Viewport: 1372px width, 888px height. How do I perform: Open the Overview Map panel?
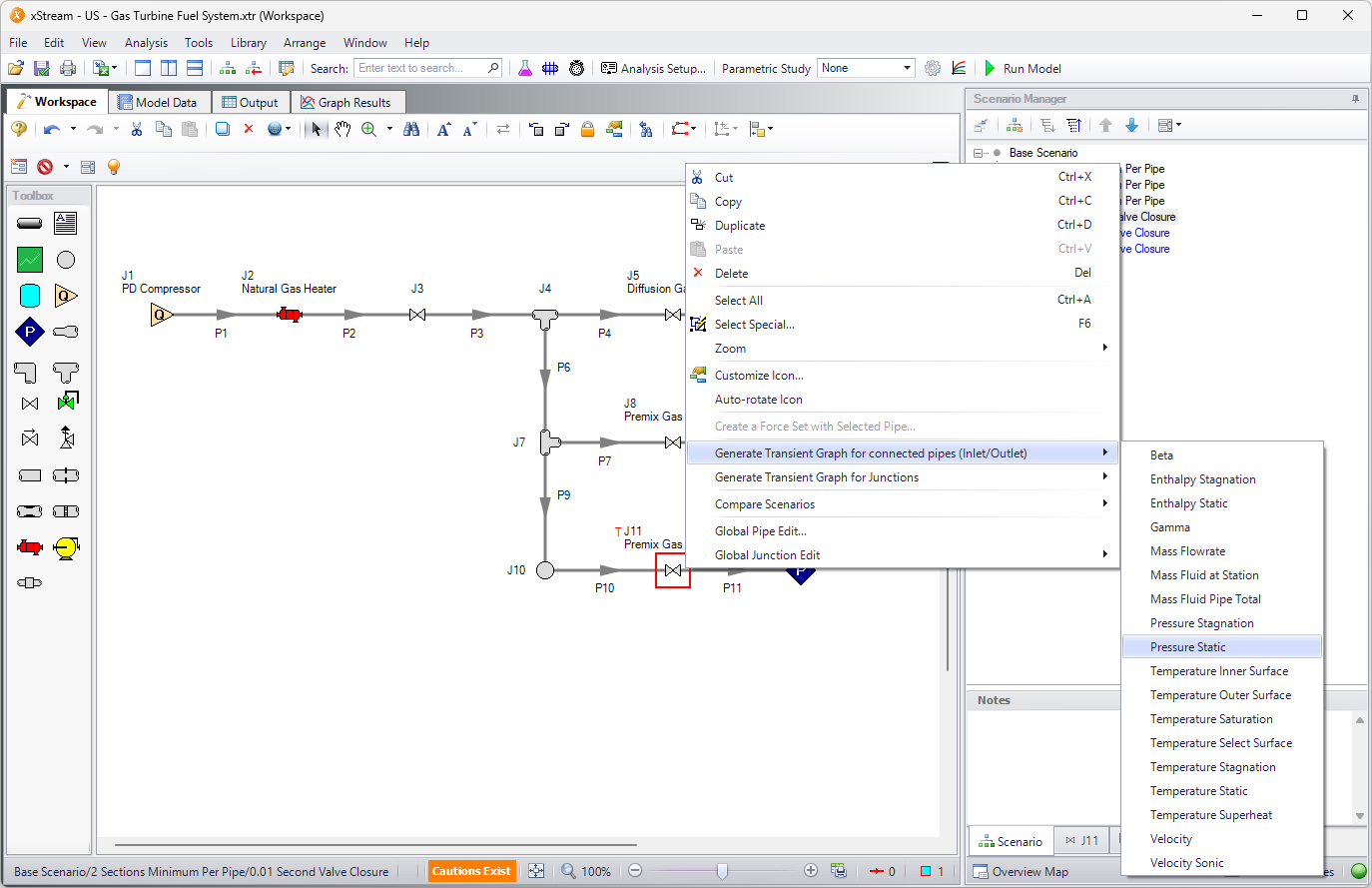1021,872
